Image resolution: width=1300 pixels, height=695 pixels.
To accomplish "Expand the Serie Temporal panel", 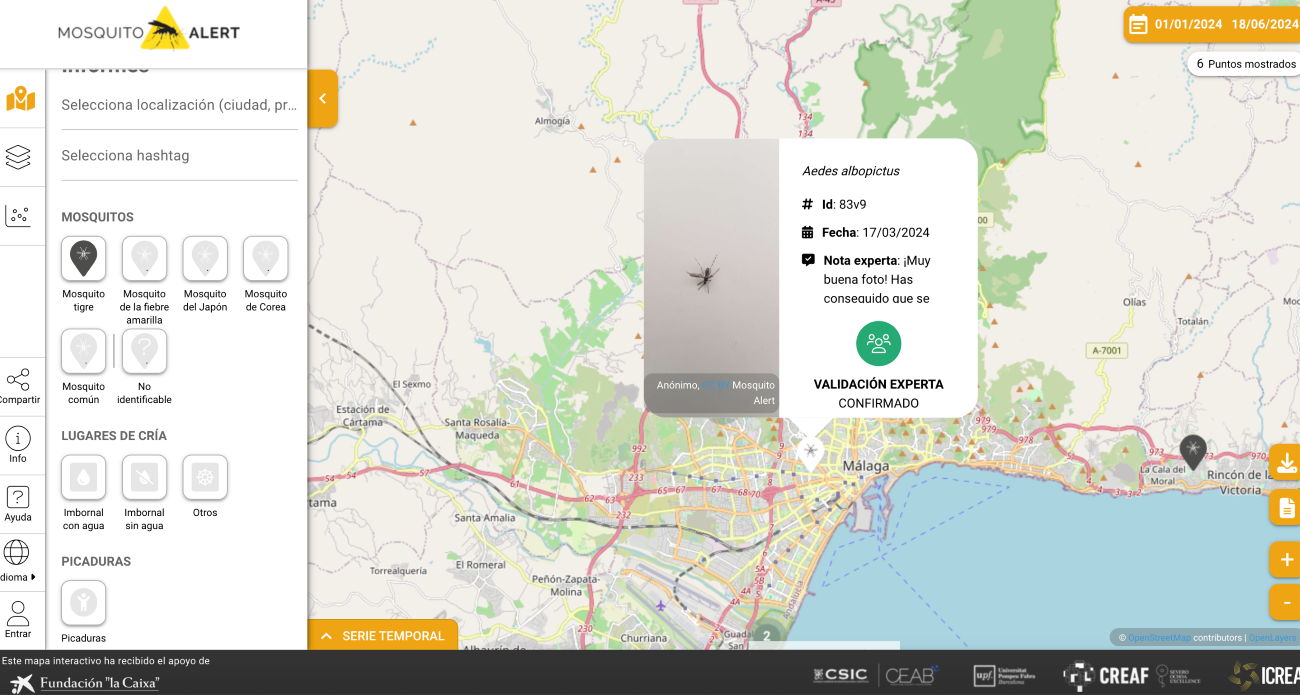I will (x=382, y=636).
